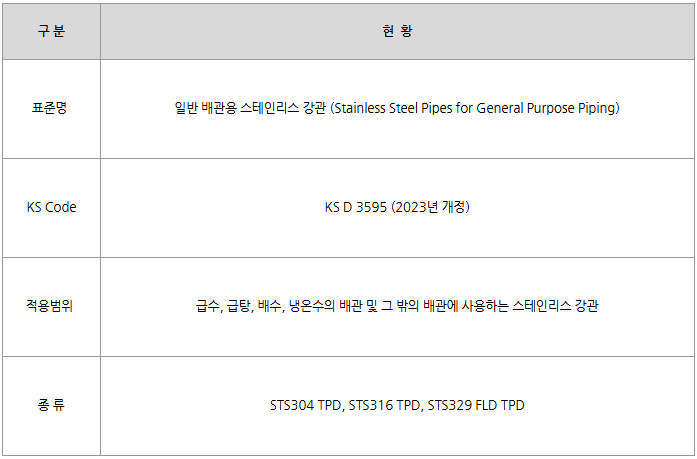Click the word 급탕 in the scope row
The height and width of the screenshot is (459, 697).
pyautogui.click(x=238, y=306)
